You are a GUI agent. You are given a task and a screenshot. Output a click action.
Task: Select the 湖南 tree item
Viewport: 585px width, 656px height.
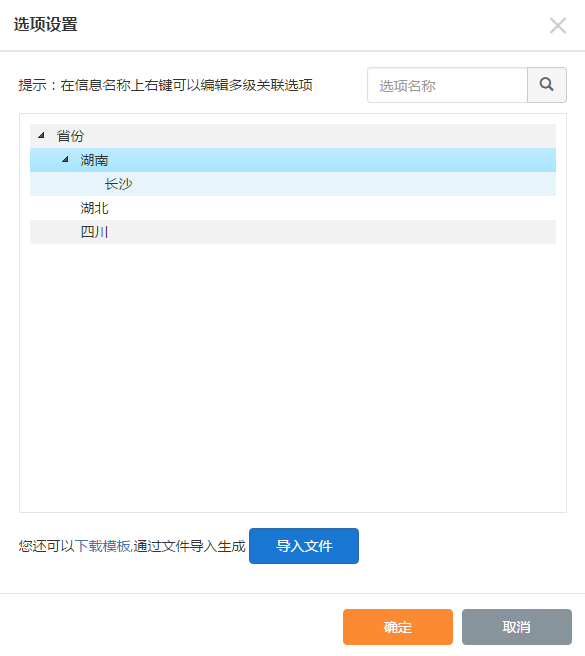[x=293, y=160]
